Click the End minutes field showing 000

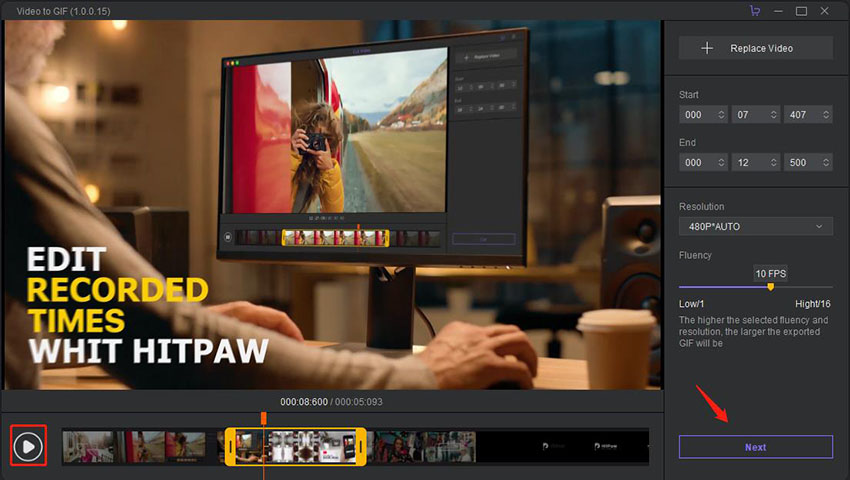[703, 162]
